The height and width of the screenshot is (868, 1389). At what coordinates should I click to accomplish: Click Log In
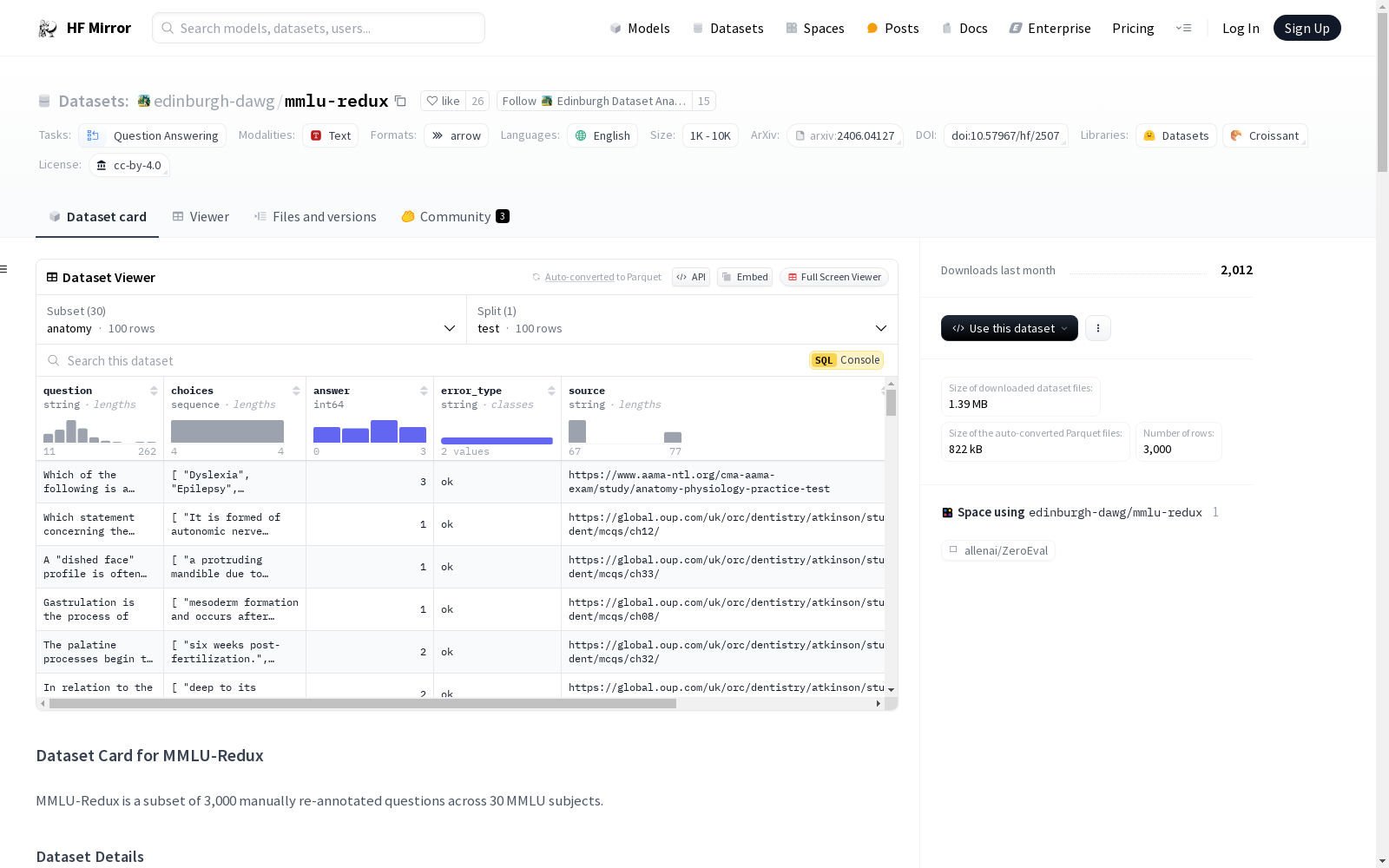tap(1241, 28)
